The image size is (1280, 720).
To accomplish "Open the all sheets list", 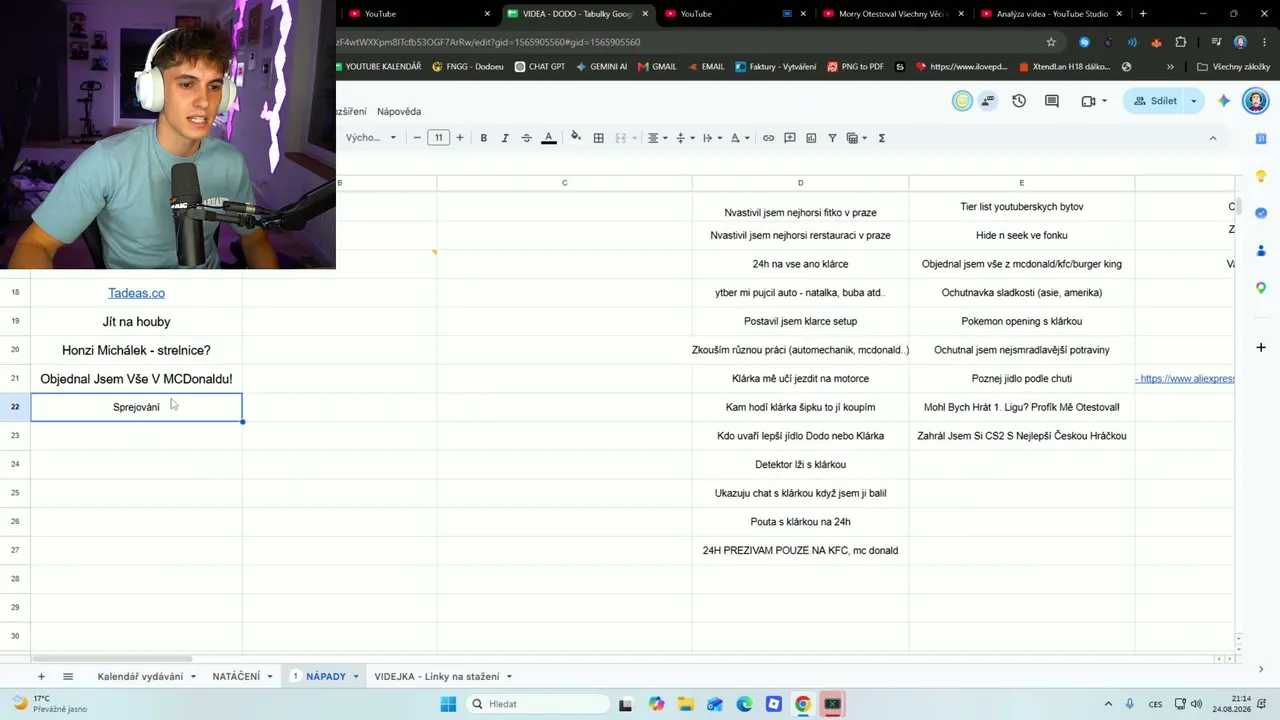I will (68, 677).
